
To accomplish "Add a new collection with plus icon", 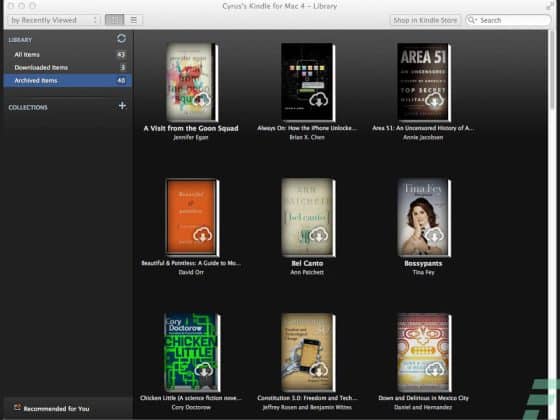I will point(122,106).
